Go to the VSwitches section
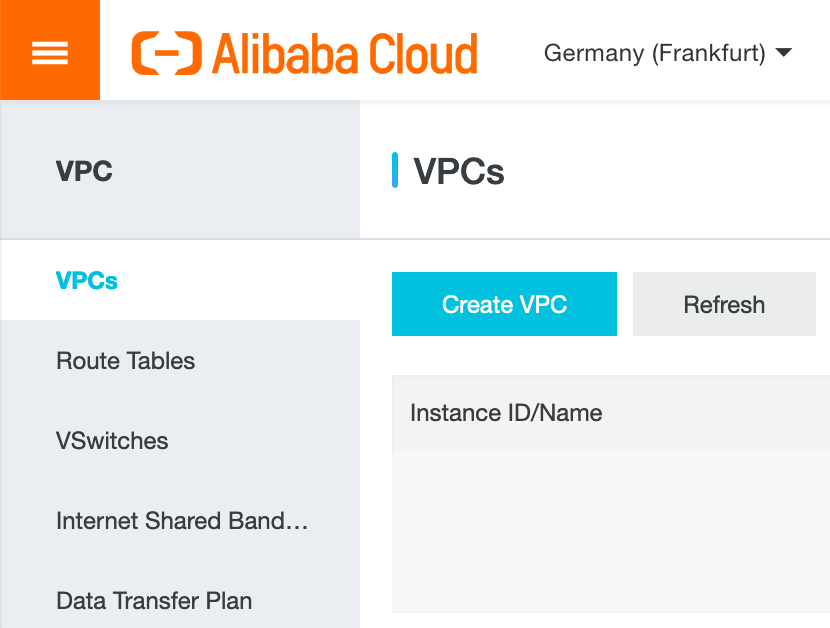Viewport: 830px width, 628px height. 112,441
